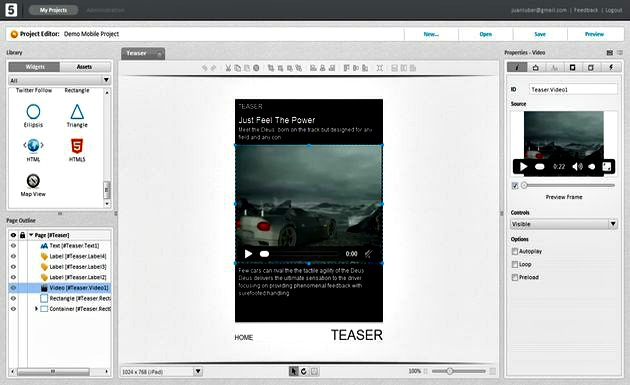This screenshot has width=630, height=385.
Task: Open the library filter 'All' dropdown
Action: click(x=59, y=80)
